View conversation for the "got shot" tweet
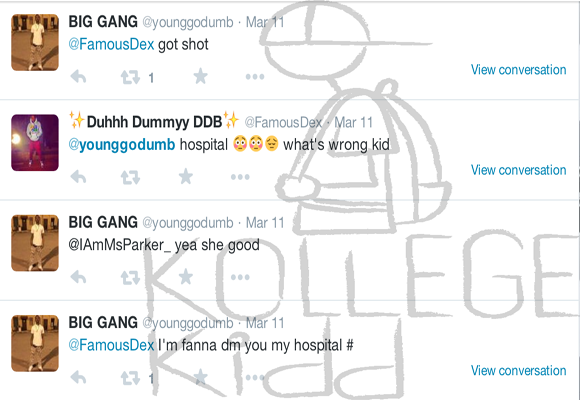The width and height of the screenshot is (580, 400). [x=518, y=70]
